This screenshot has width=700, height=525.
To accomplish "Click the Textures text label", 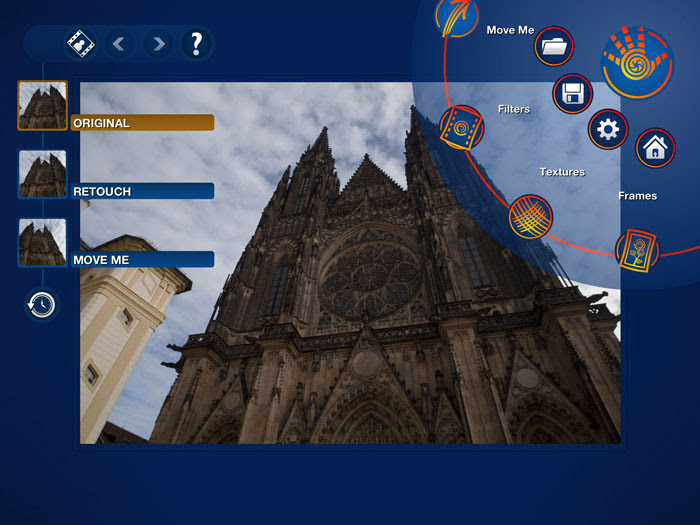I will (562, 172).
